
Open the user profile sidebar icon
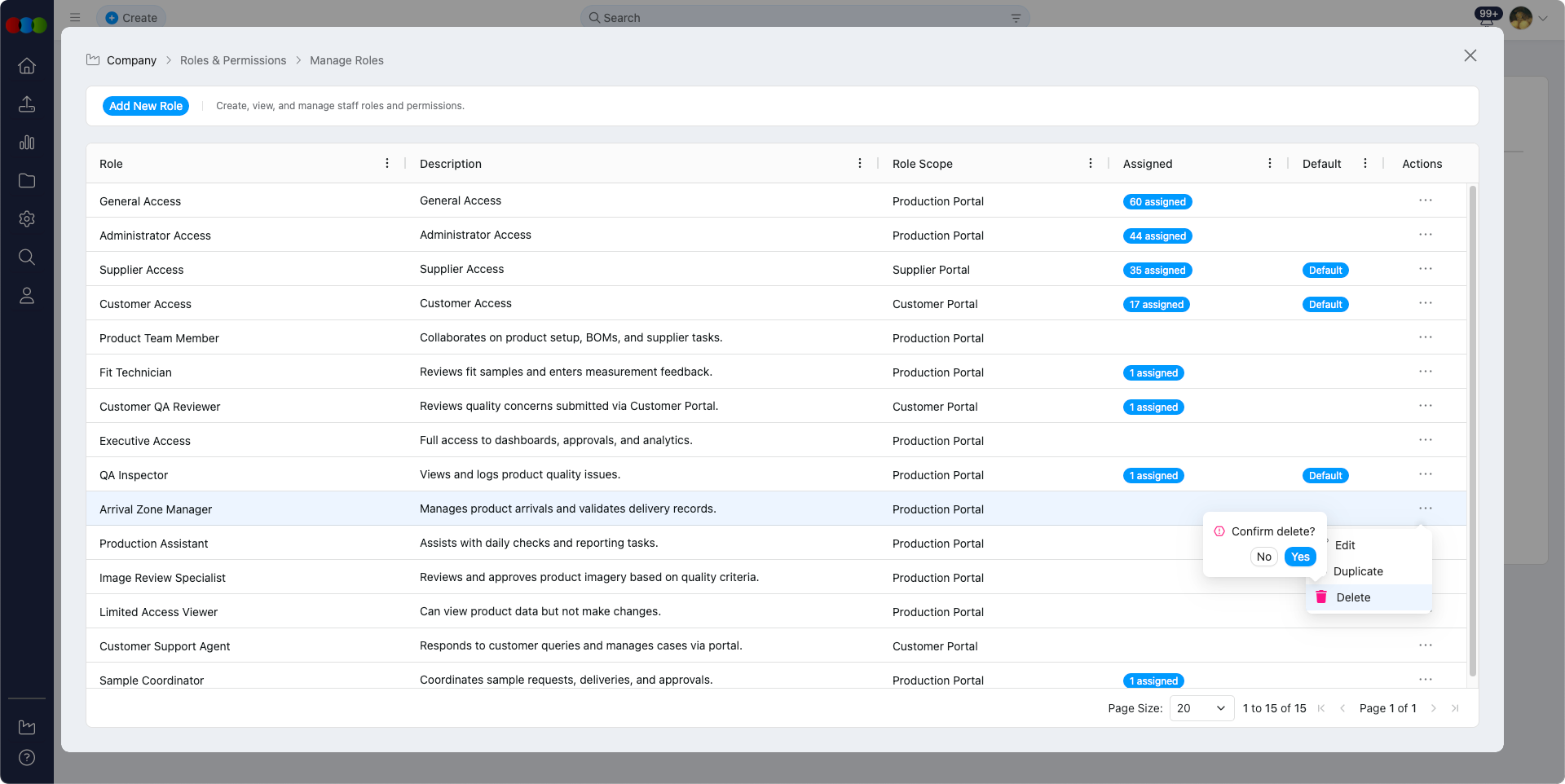[27, 296]
